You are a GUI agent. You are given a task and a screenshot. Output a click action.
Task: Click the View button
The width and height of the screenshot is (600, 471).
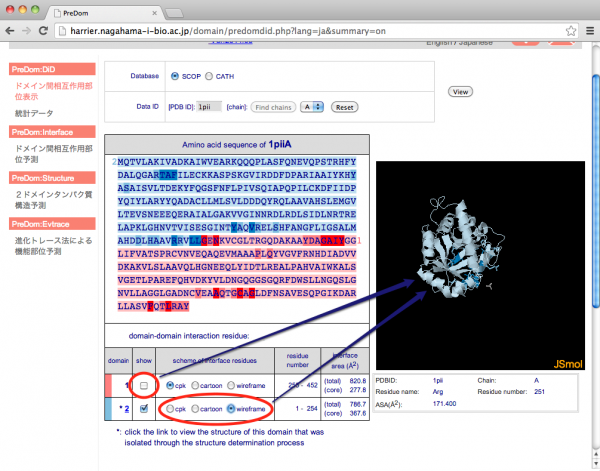(460, 91)
